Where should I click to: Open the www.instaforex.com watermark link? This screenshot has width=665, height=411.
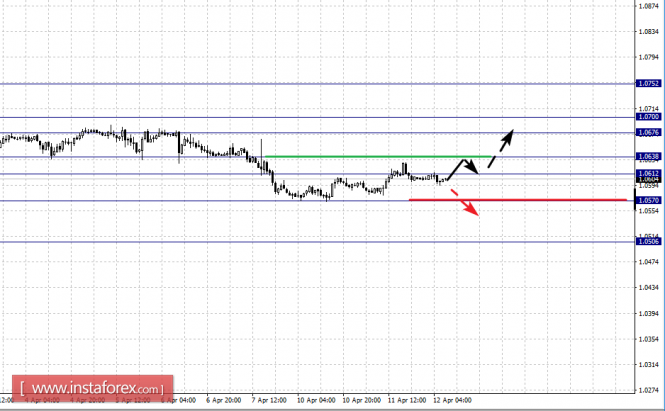click(x=92, y=389)
